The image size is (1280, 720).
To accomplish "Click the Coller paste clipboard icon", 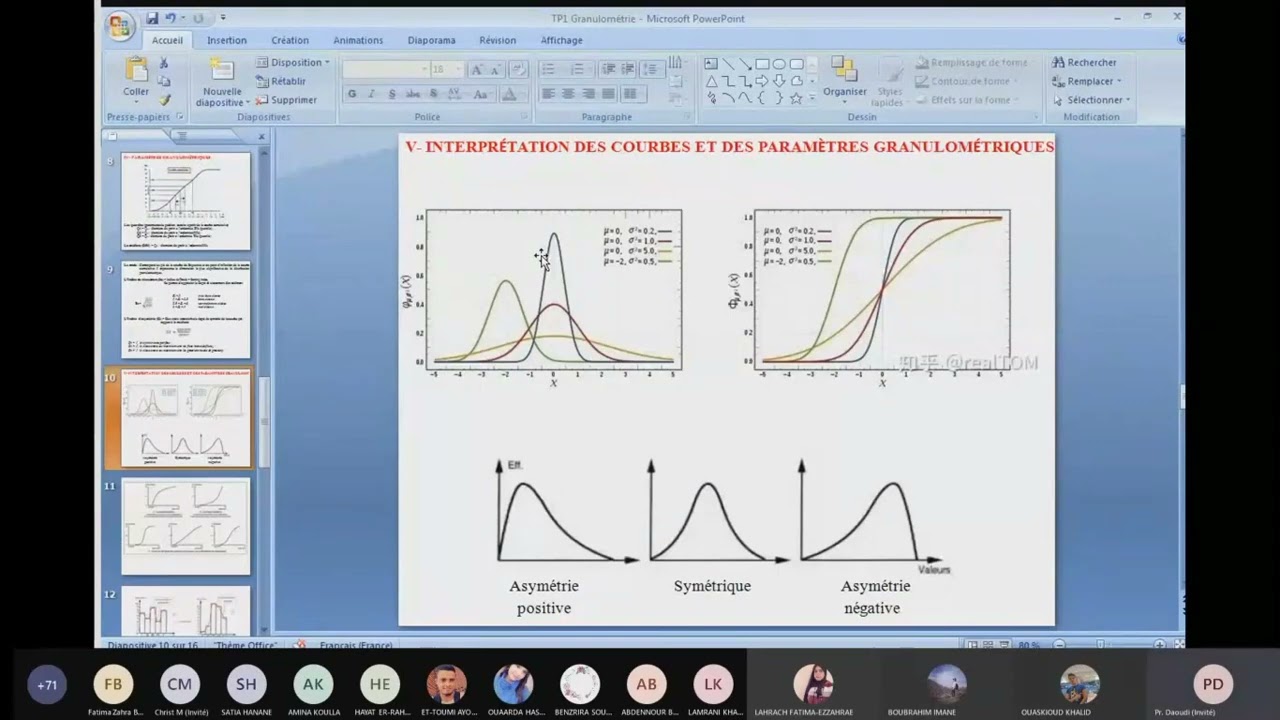I will point(136,69).
